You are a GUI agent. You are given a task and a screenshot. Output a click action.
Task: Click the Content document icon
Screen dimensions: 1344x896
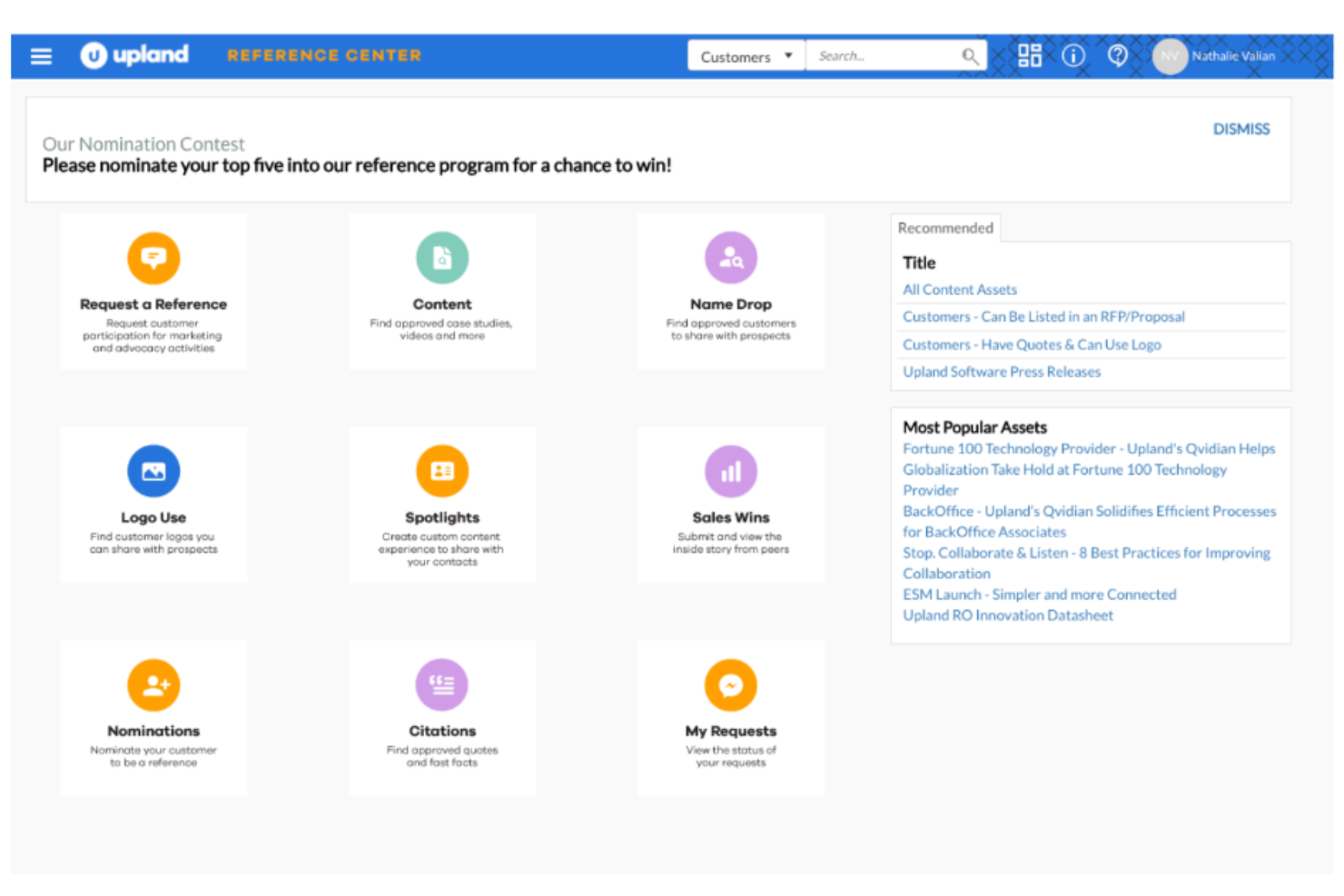click(x=442, y=258)
